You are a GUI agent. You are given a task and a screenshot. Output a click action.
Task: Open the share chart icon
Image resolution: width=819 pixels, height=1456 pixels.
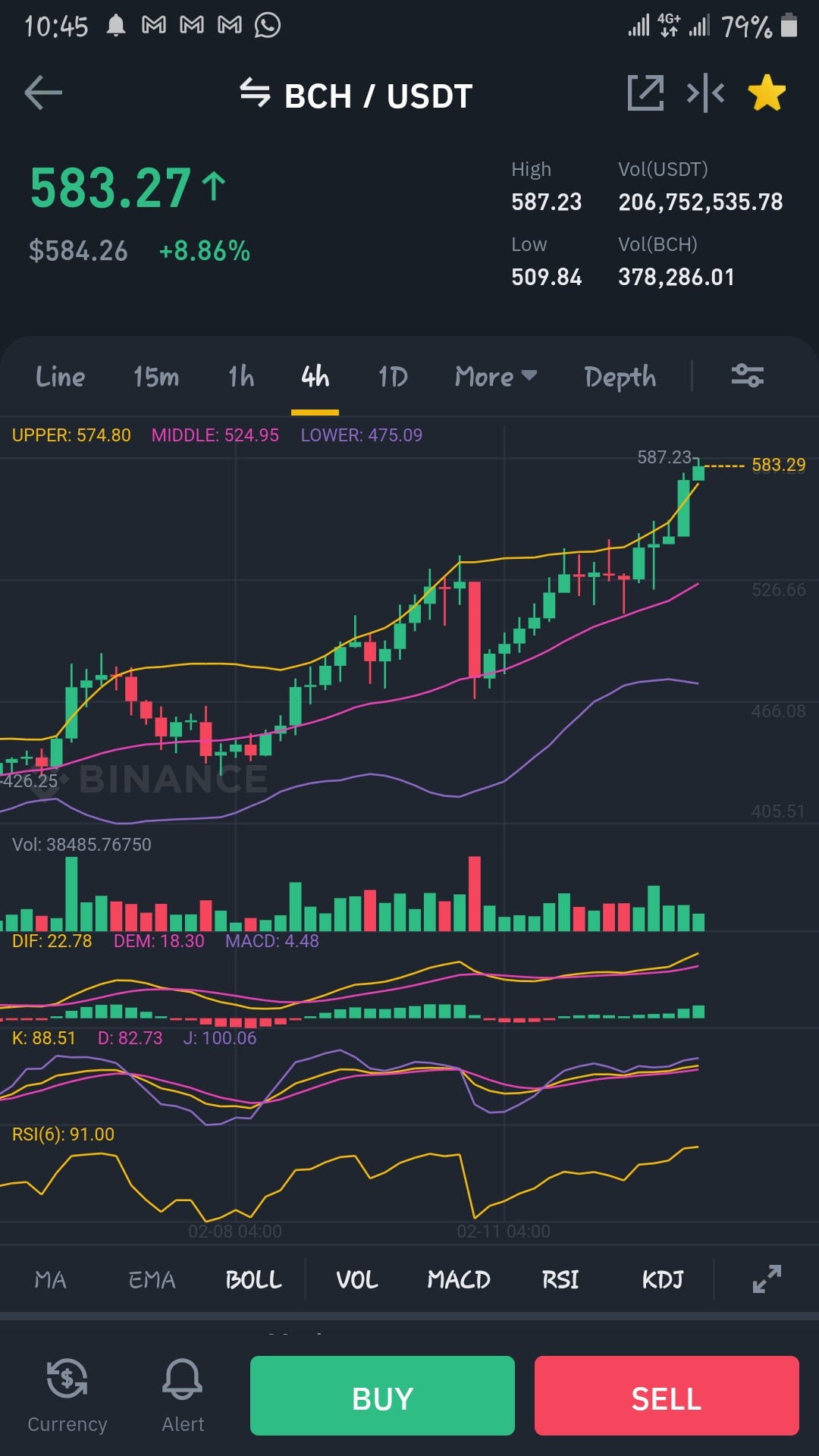(x=645, y=93)
